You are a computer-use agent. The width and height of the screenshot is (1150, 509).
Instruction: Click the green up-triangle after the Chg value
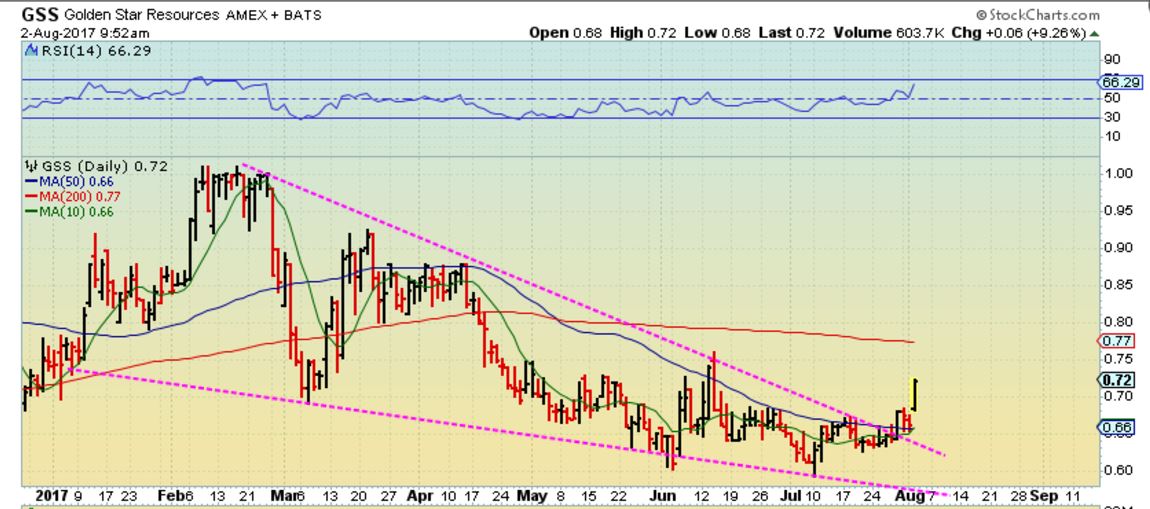click(x=1094, y=33)
